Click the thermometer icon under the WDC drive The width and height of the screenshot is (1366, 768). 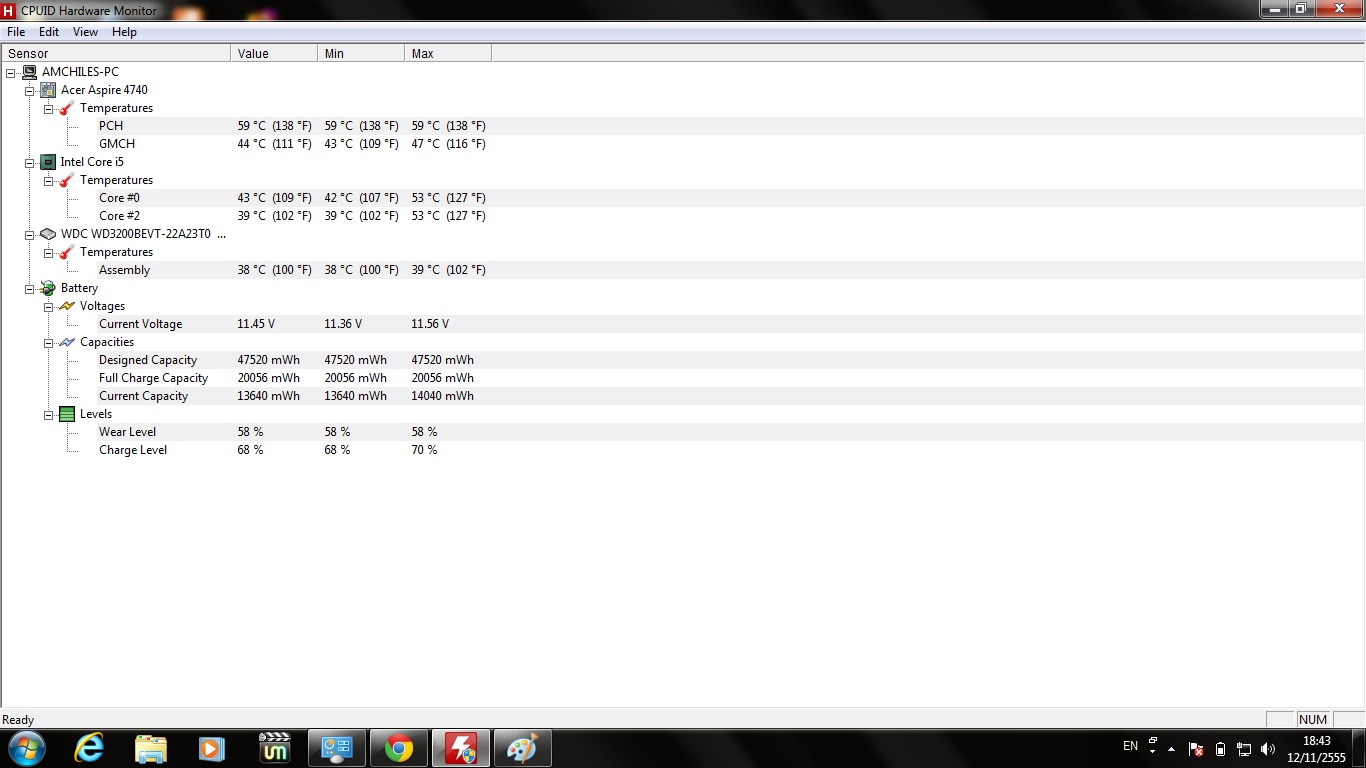tap(67, 252)
